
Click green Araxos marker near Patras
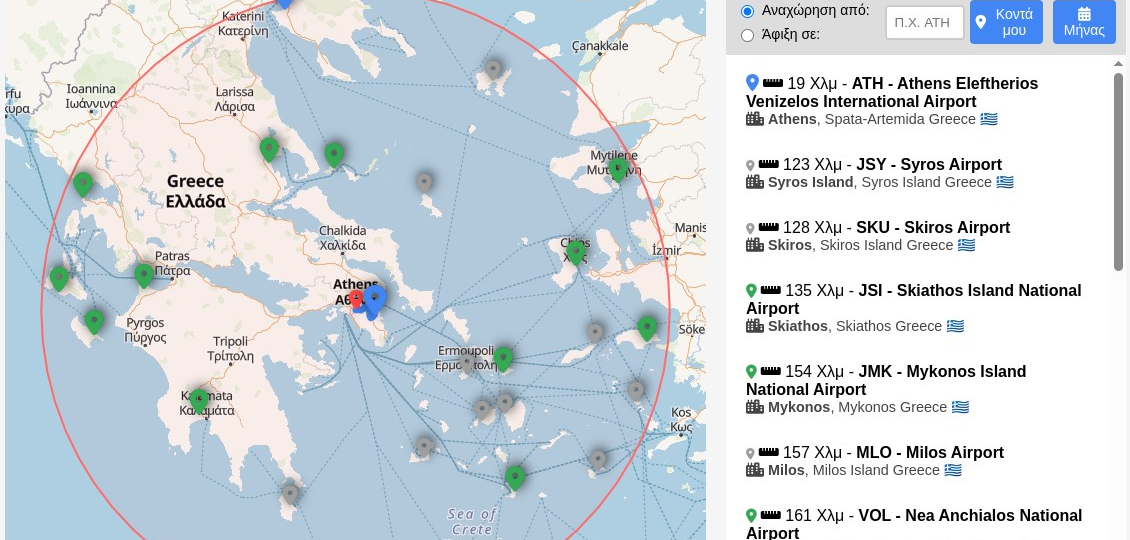tap(144, 275)
